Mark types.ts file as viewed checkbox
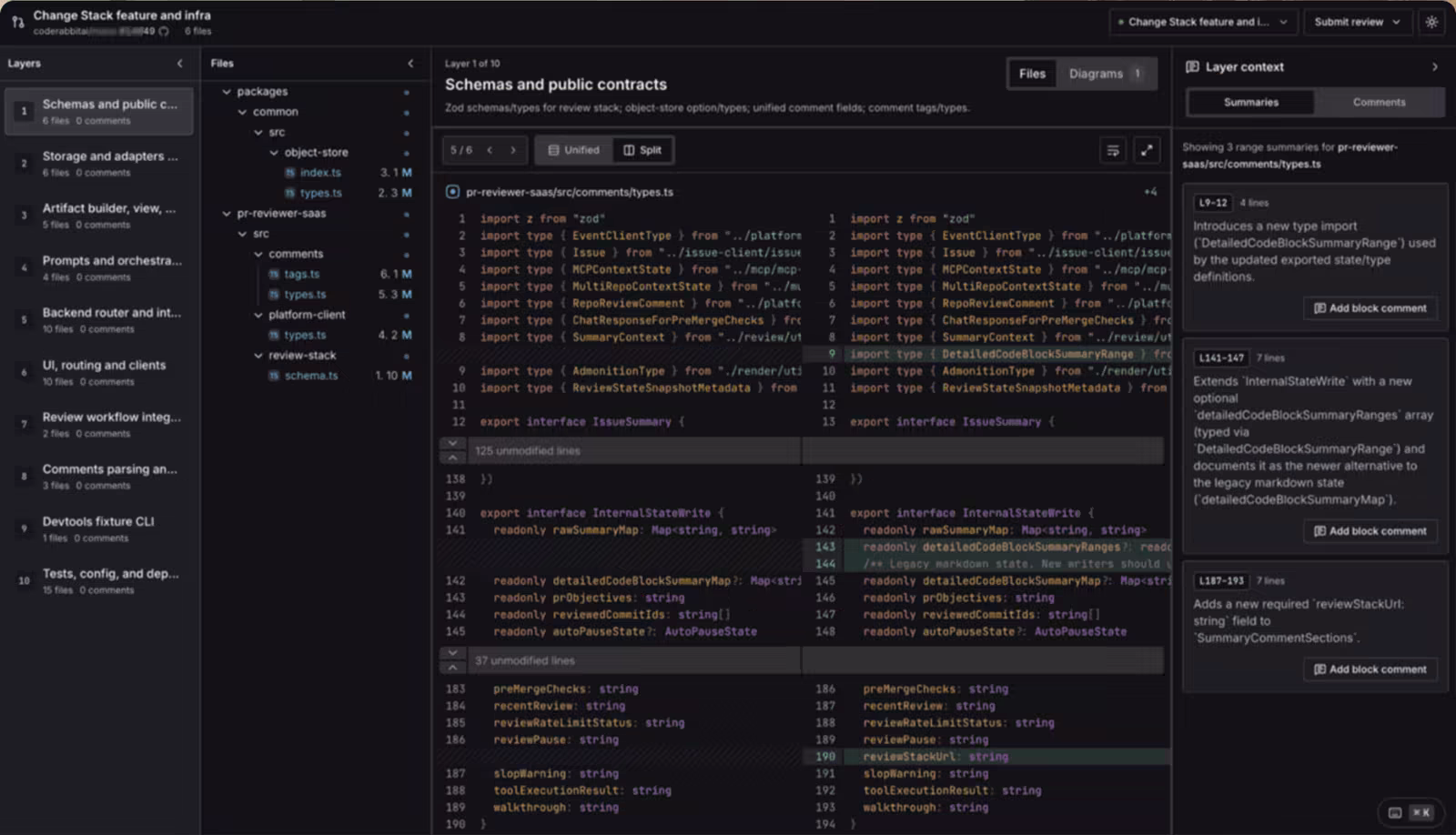Screen dimensions: 1456x835 point(452,192)
